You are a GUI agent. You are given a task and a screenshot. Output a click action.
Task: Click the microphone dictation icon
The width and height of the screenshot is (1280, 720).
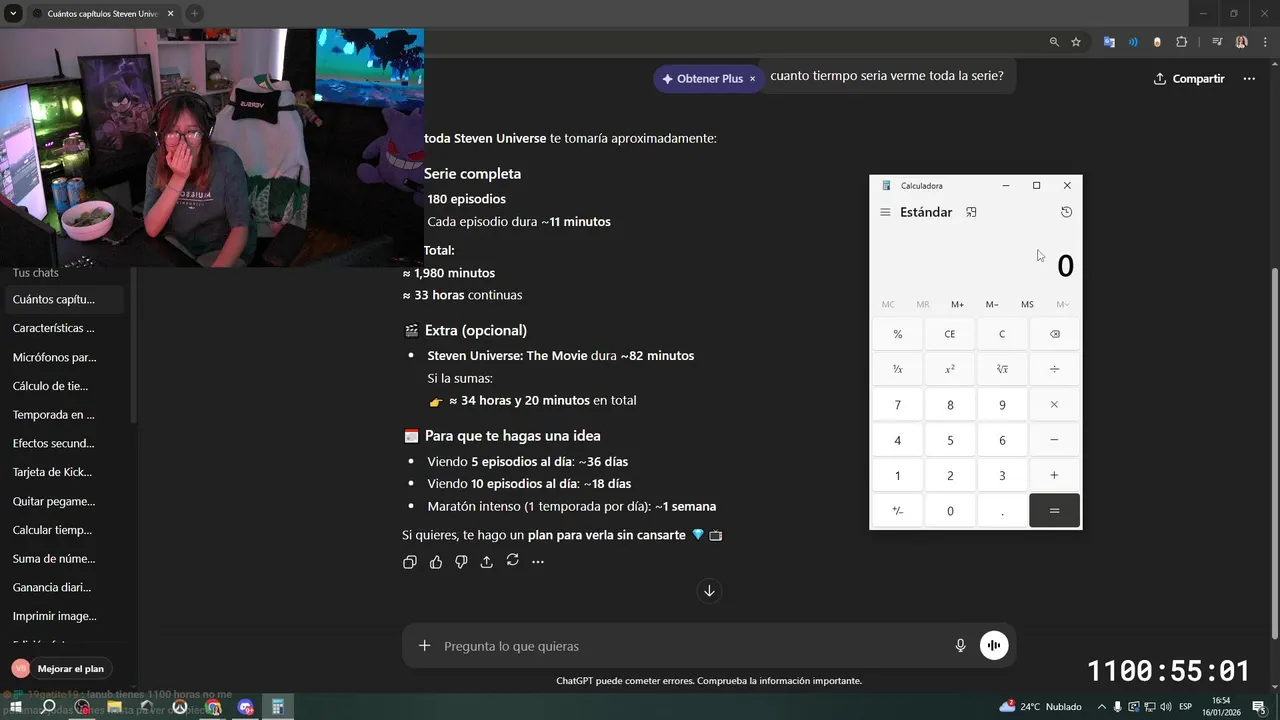coord(960,646)
